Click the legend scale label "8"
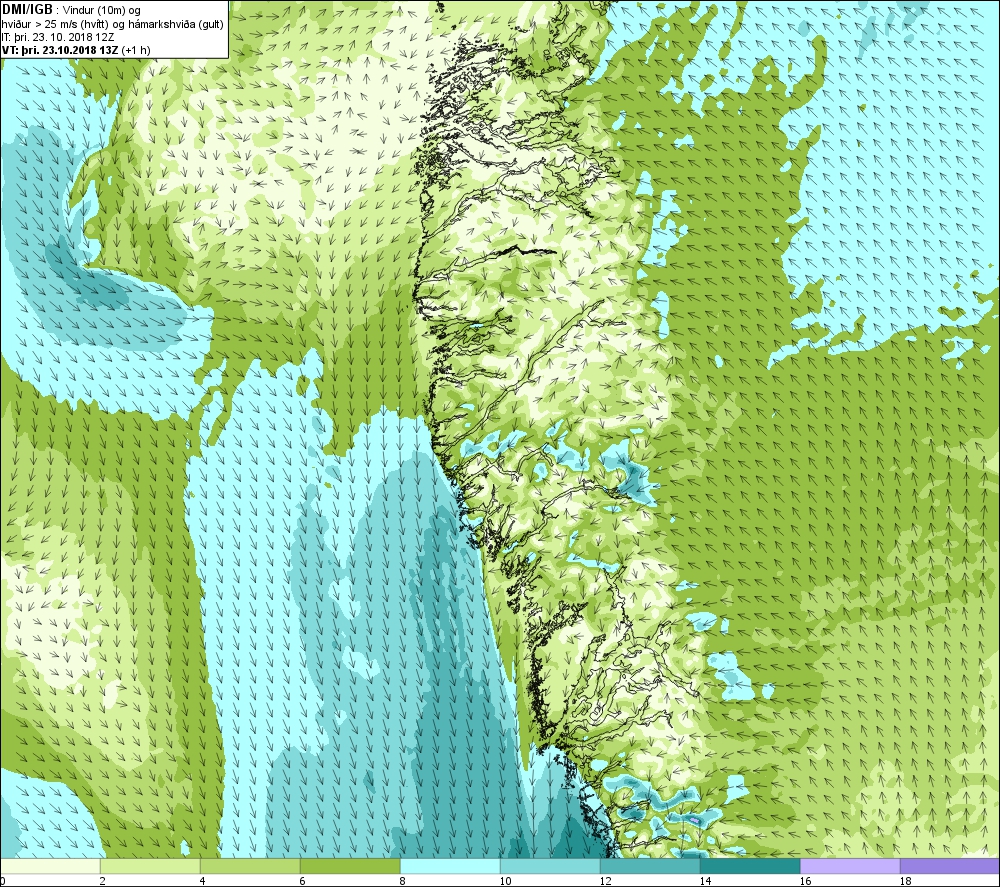 [402, 881]
